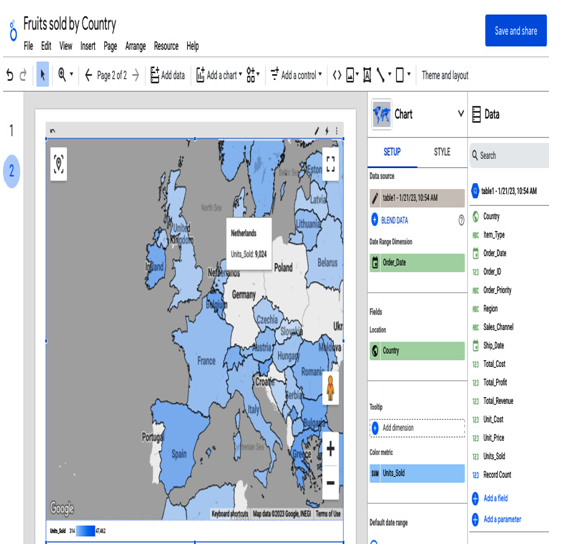Go to previous page arrow
563x548 pixels.
tap(88, 75)
